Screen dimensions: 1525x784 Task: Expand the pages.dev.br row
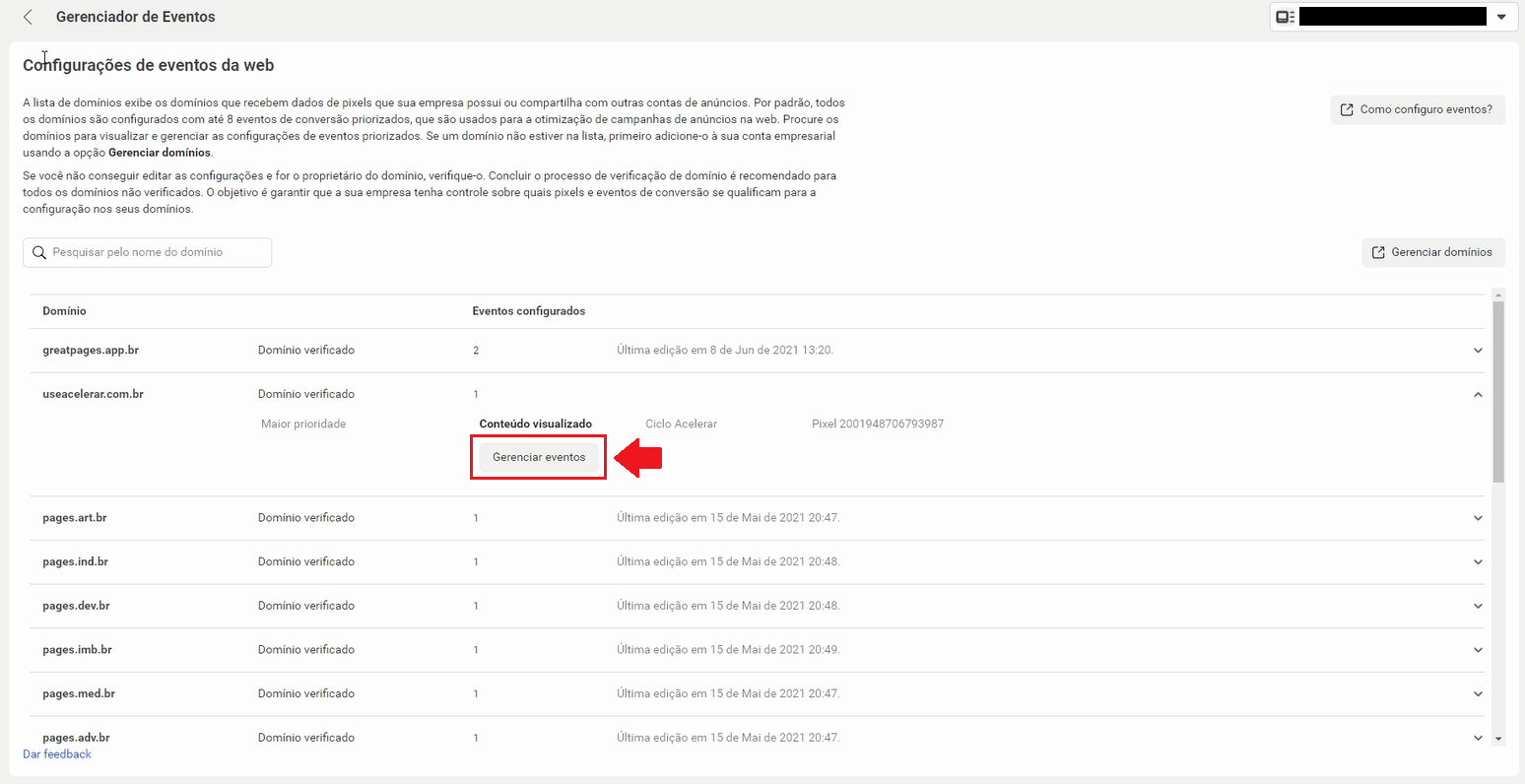1478,606
